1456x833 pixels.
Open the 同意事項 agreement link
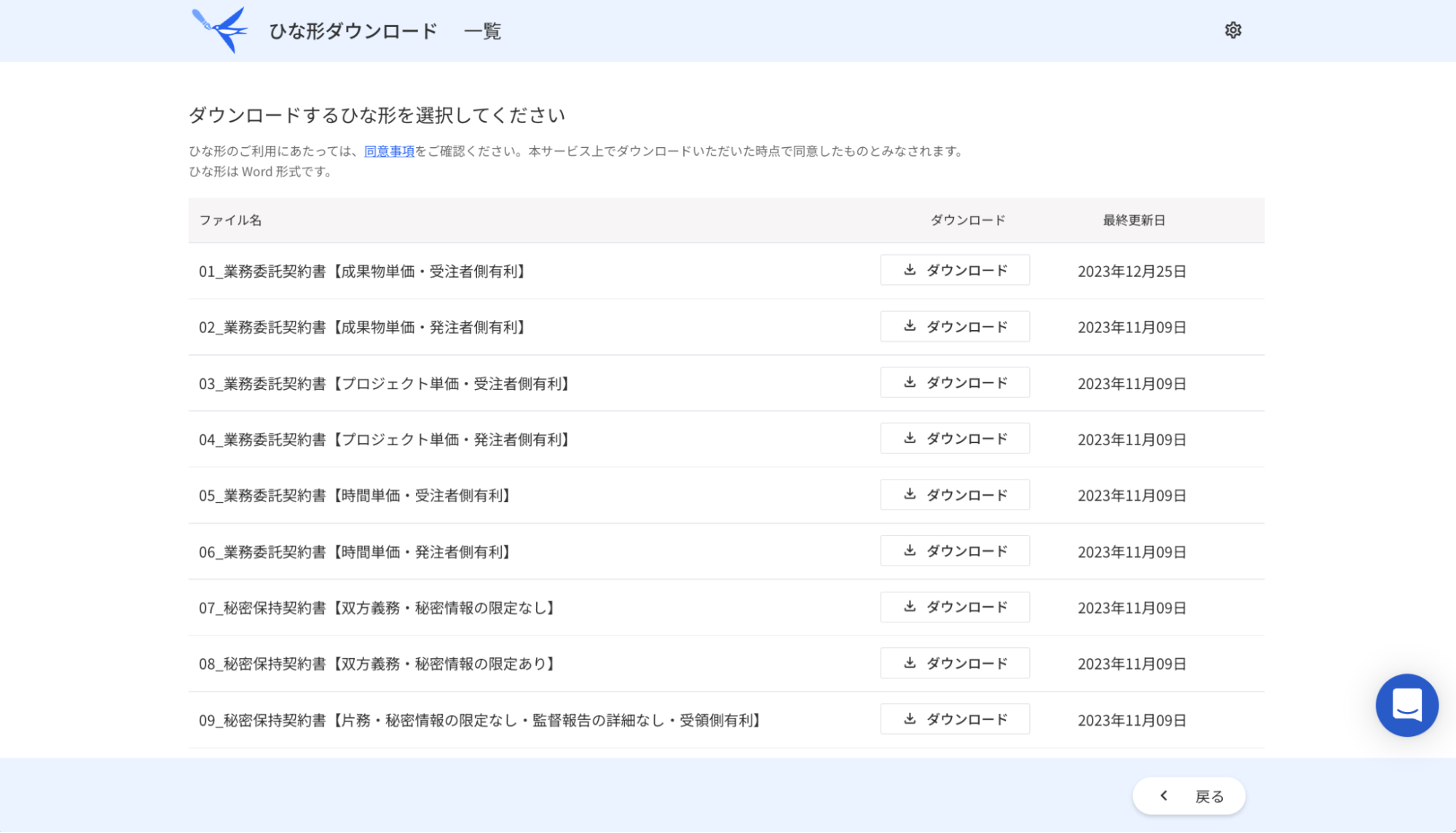pyautogui.click(x=389, y=151)
